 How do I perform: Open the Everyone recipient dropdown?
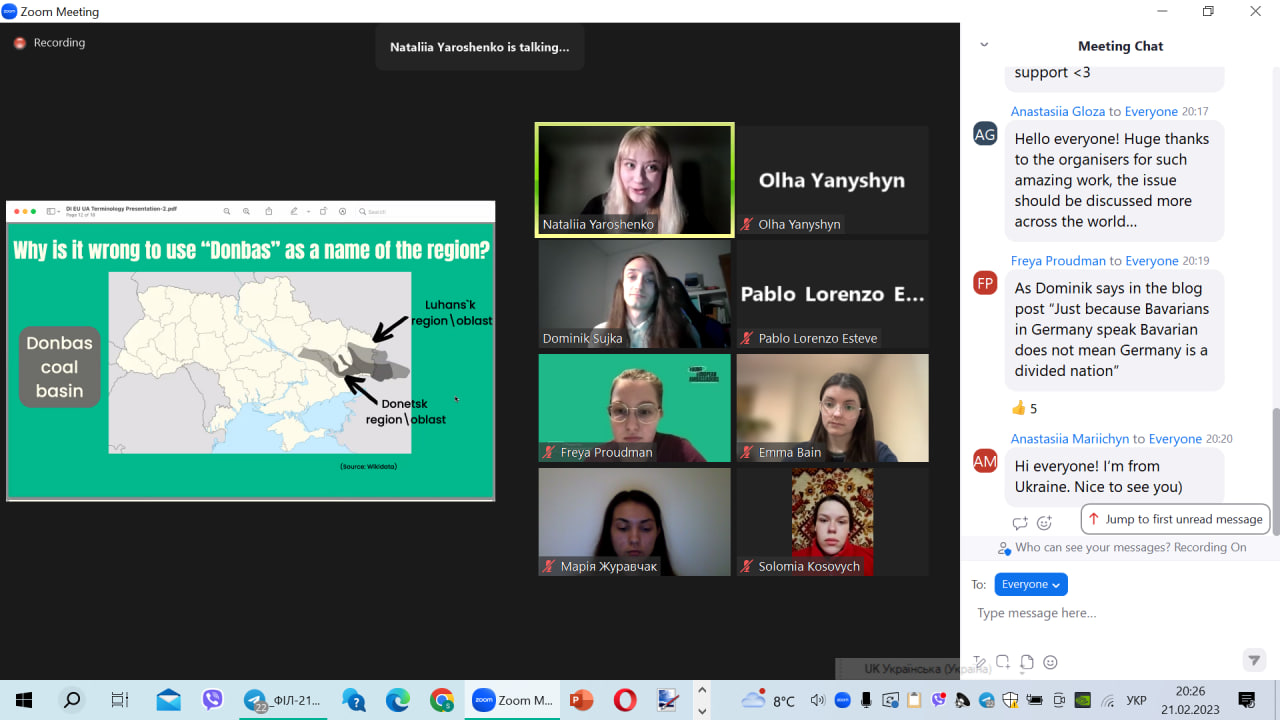click(1031, 584)
